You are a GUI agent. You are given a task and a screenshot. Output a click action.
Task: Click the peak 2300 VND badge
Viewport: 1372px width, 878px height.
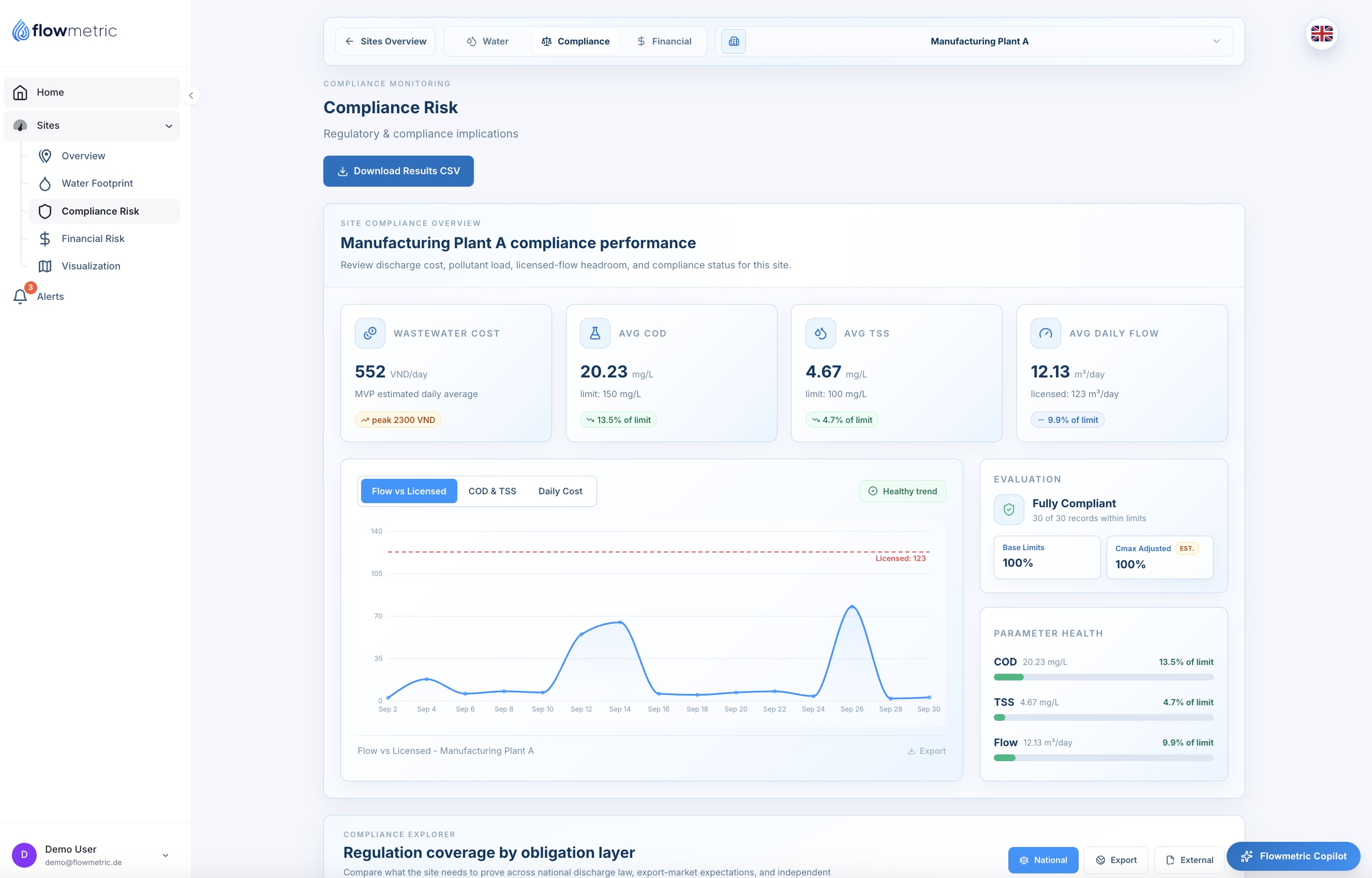click(x=398, y=420)
